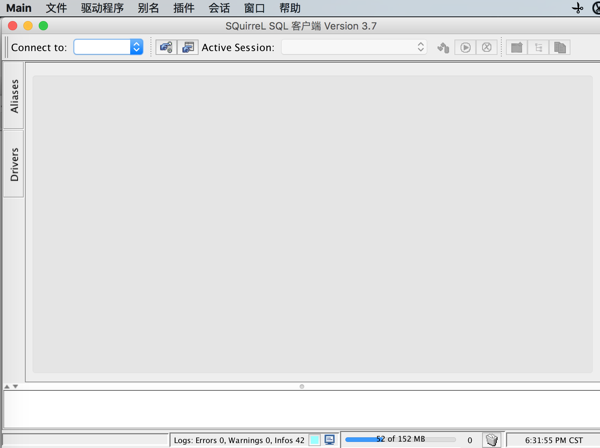The image size is (600, 448).
Task: Click the cancel query X icon
Action: point(487,47)
